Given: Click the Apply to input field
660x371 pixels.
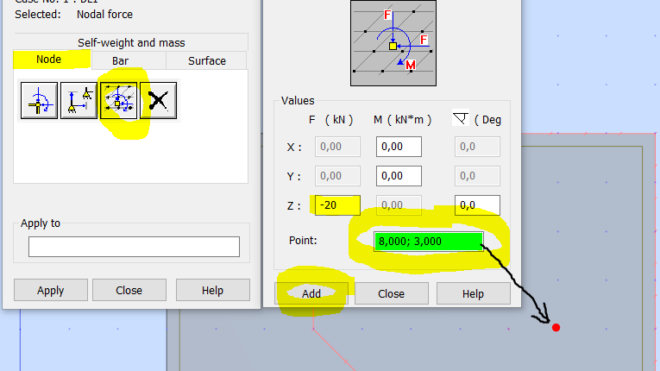Looking at the screenshot, I should [134, 246].
